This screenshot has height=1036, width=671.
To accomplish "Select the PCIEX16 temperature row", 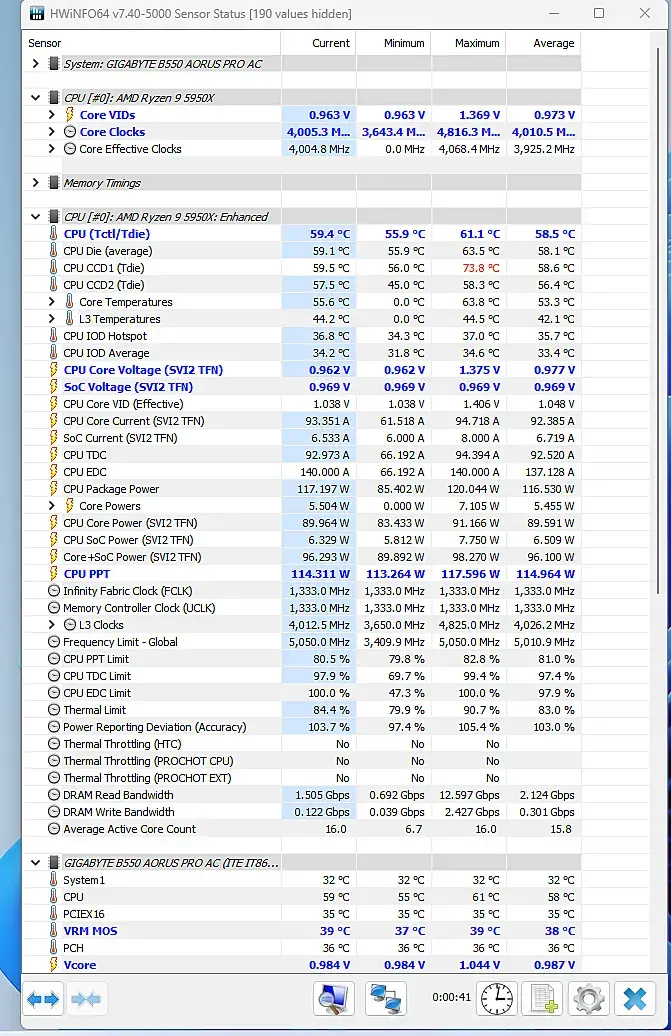I will [x=302, y=914].
